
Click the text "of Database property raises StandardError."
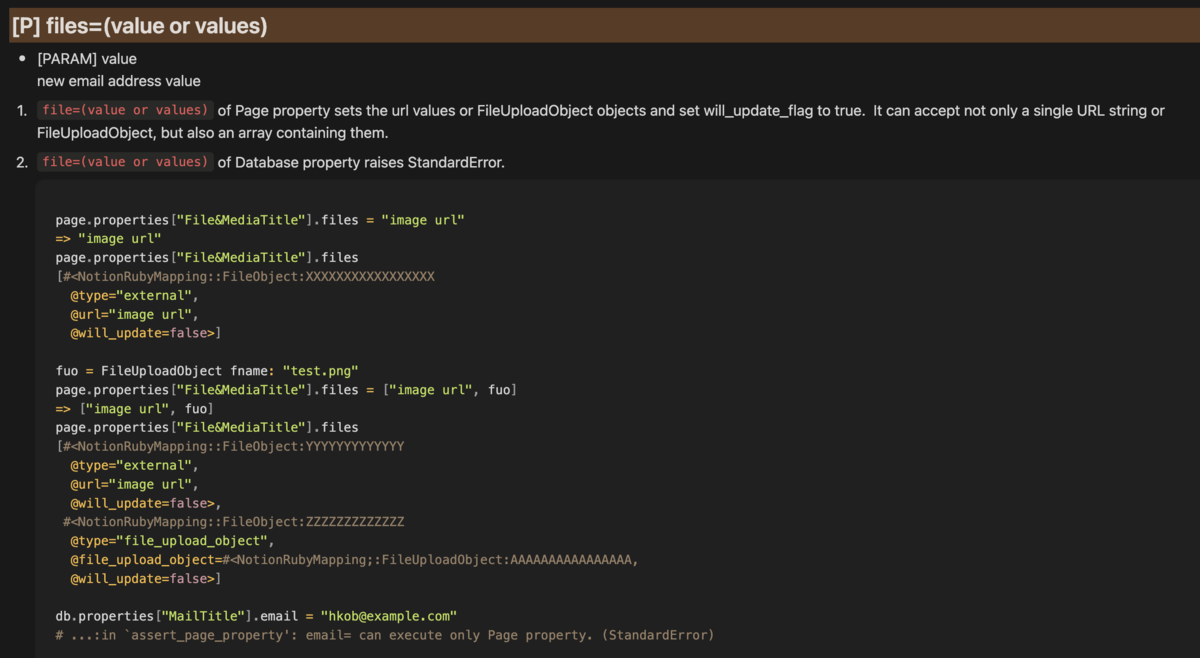pos(361,162)
